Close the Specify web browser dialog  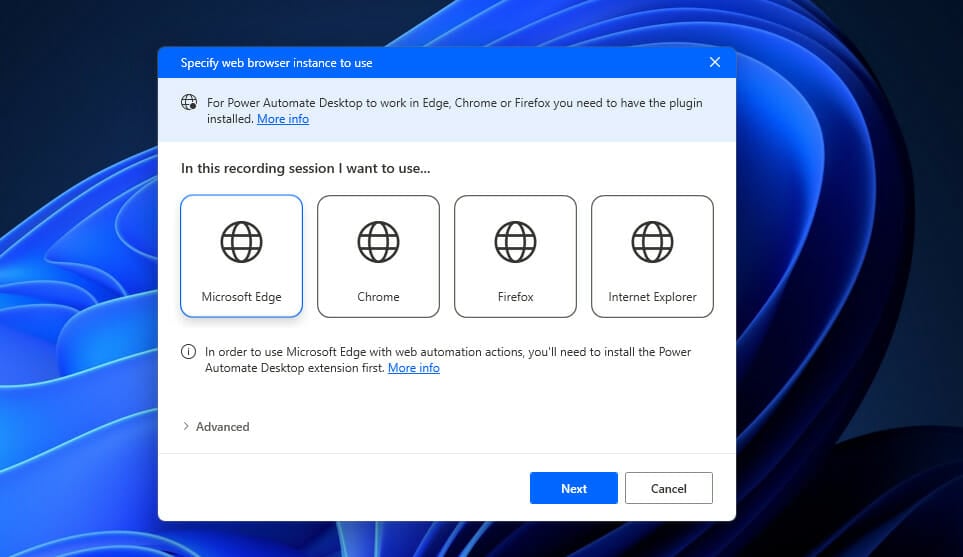point(715,62)
